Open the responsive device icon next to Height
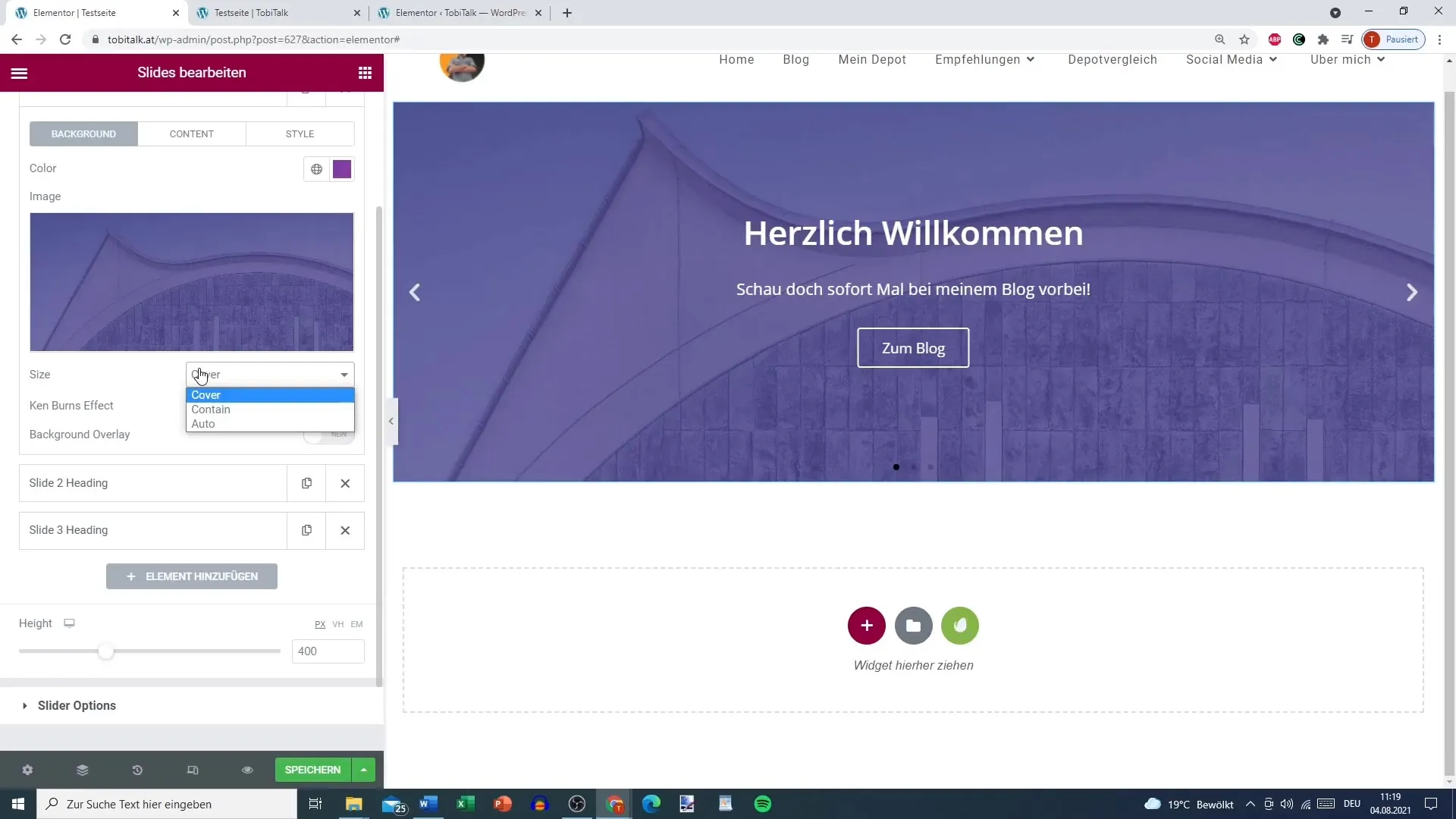The height and width of the screenshot is (819, 1456). click(x=69, y=623)
